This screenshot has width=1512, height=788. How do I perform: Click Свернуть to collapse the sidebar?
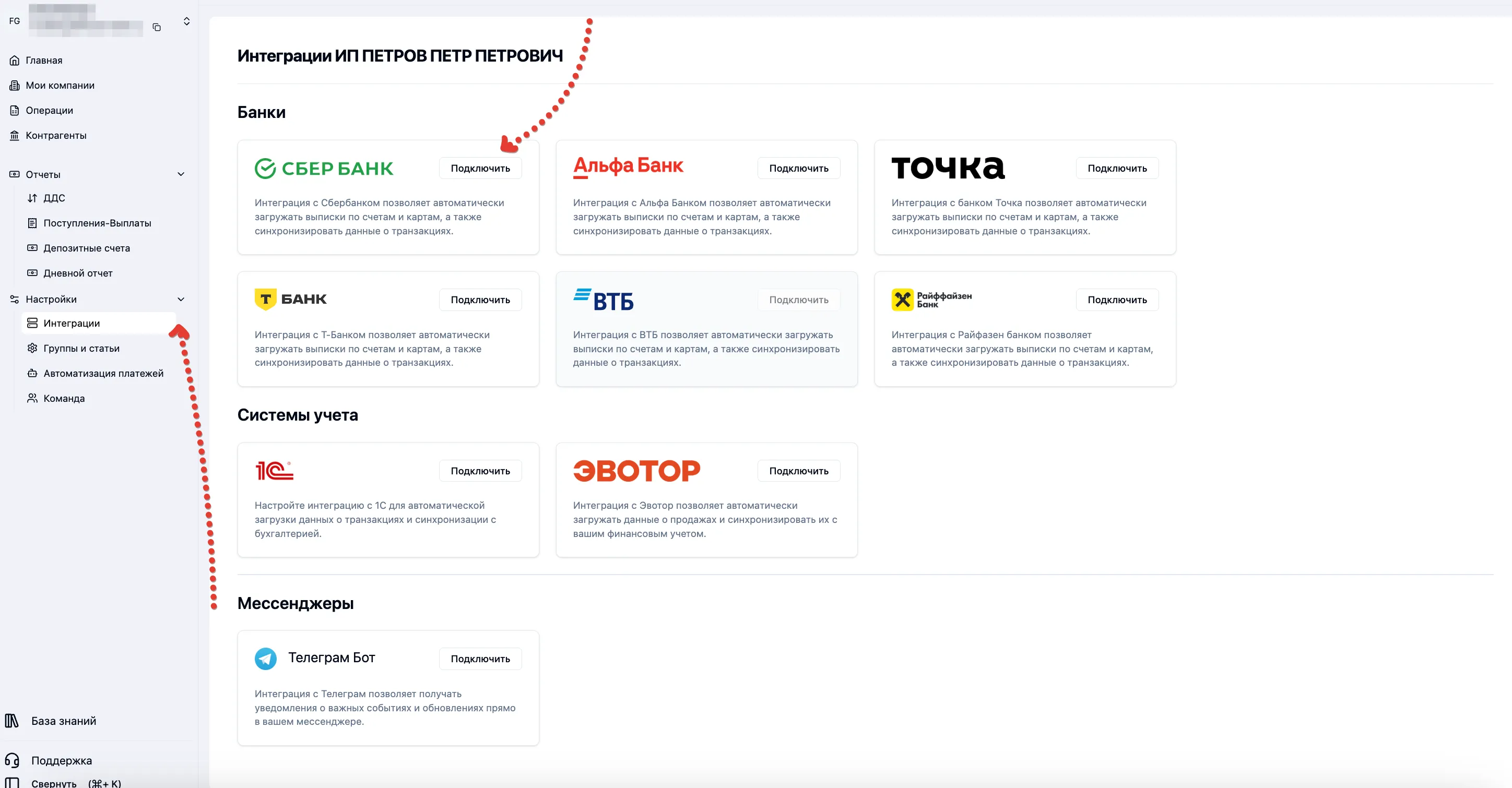[x=54, y=783]
